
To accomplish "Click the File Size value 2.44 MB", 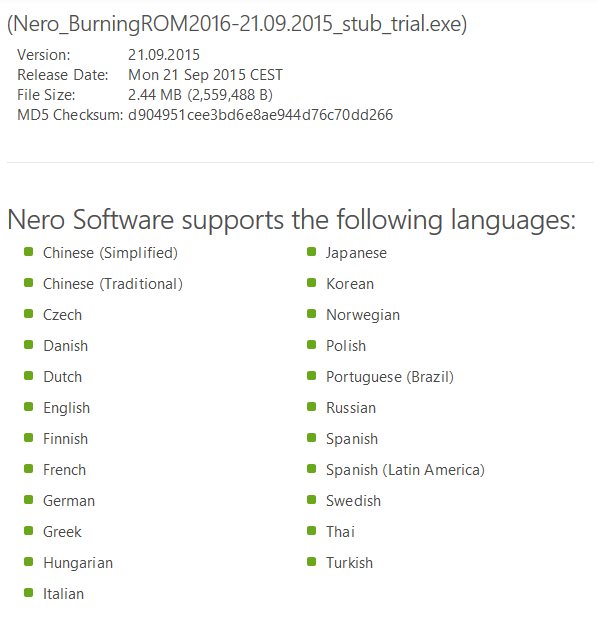I will point(155,95).
